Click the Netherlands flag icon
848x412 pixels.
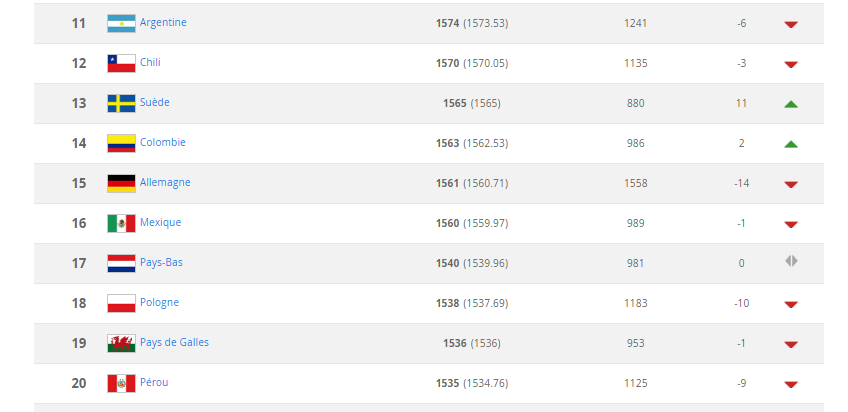(121, 263)
